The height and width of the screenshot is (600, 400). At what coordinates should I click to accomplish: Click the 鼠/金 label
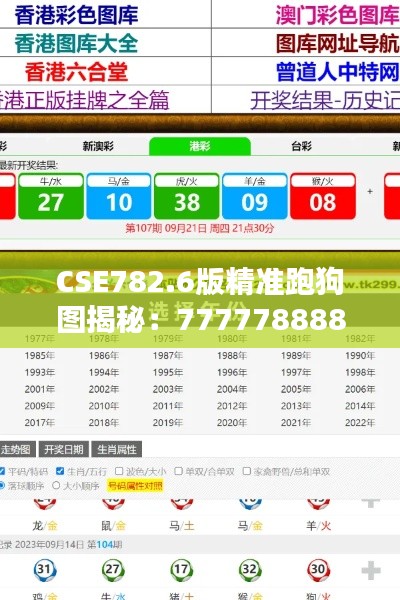113,526
